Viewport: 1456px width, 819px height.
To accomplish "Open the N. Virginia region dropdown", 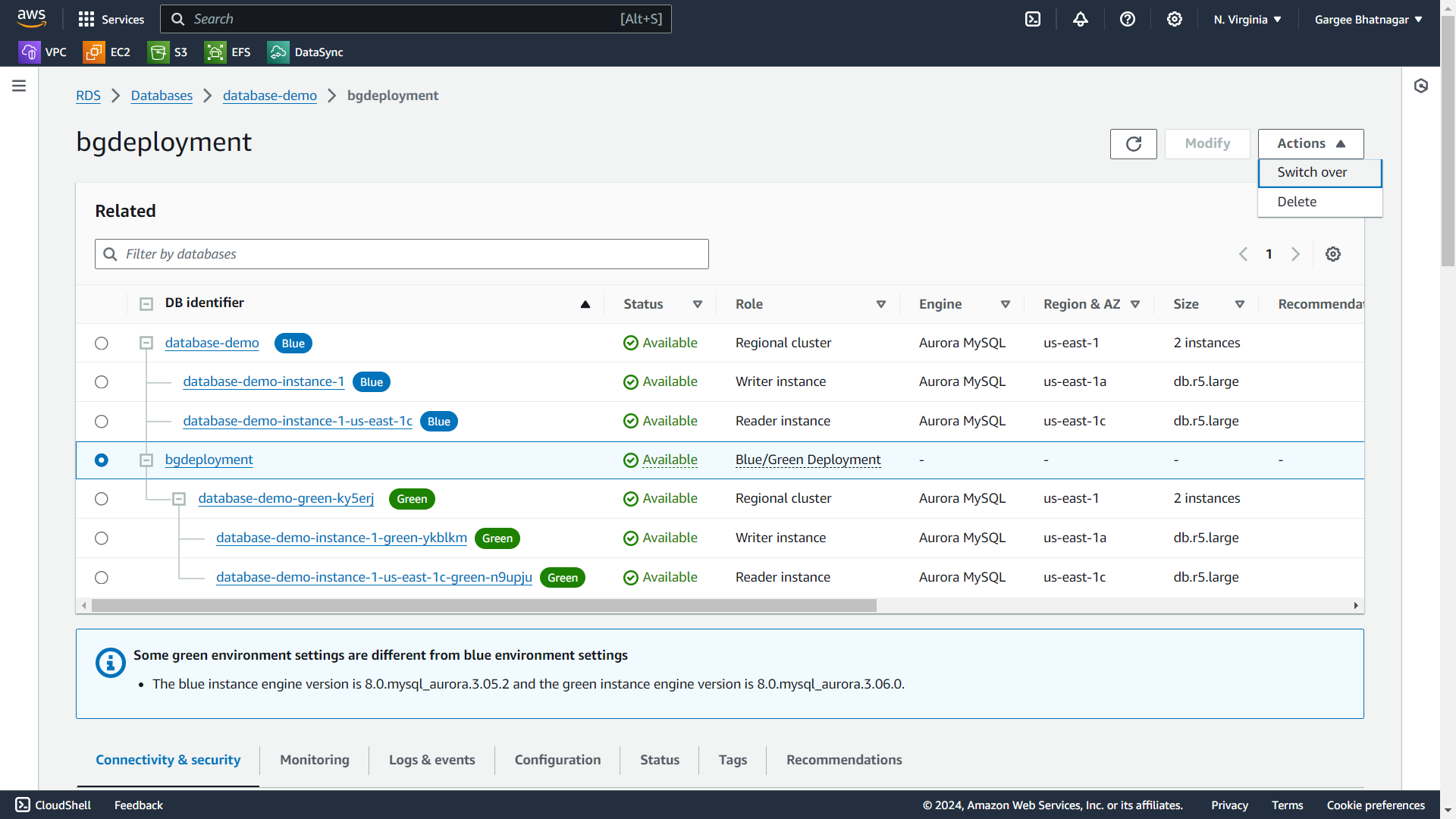I will point(1247,19).
